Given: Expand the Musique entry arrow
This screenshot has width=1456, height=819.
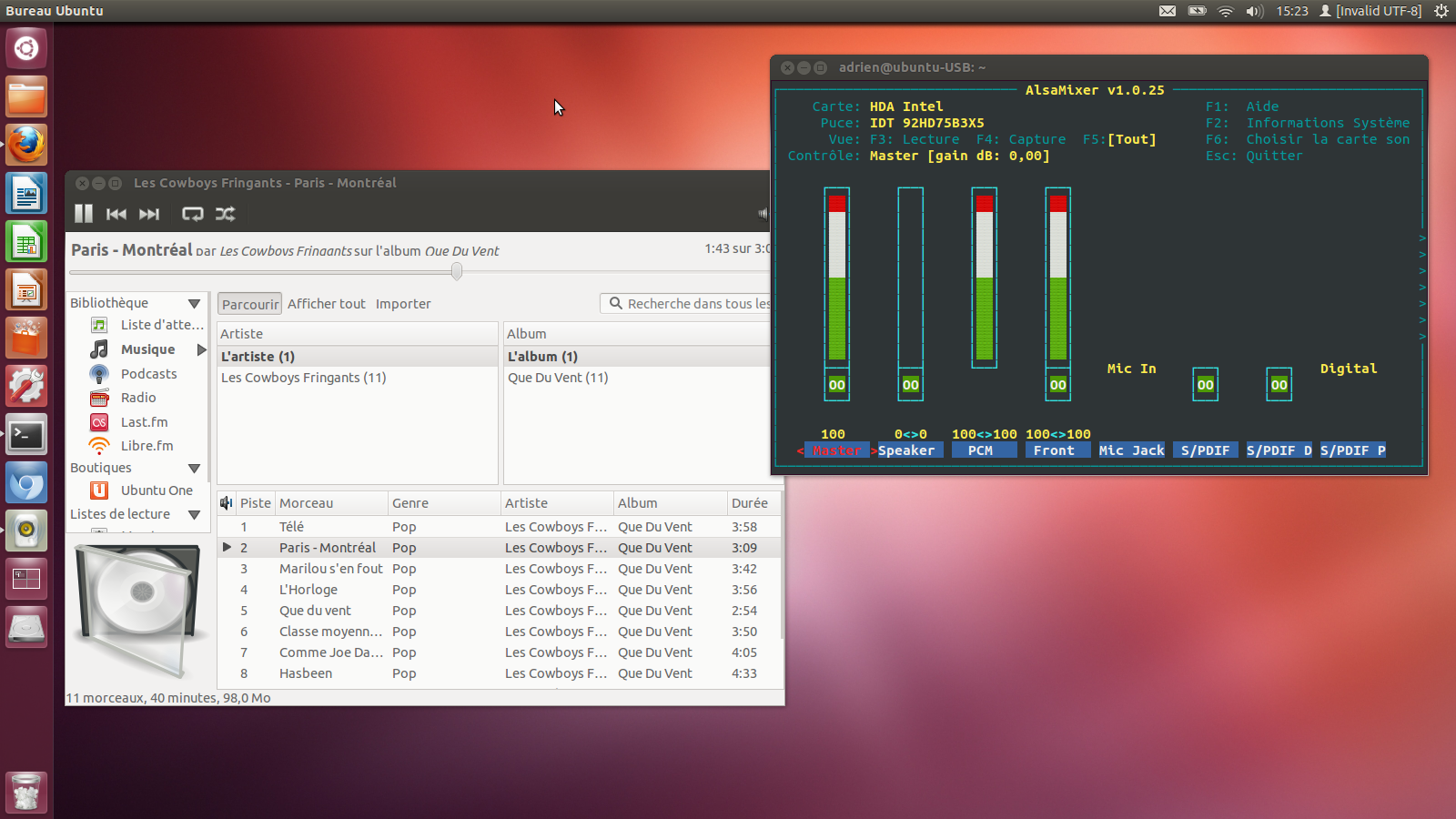Looking at the screenshot, I should [201, 349].
